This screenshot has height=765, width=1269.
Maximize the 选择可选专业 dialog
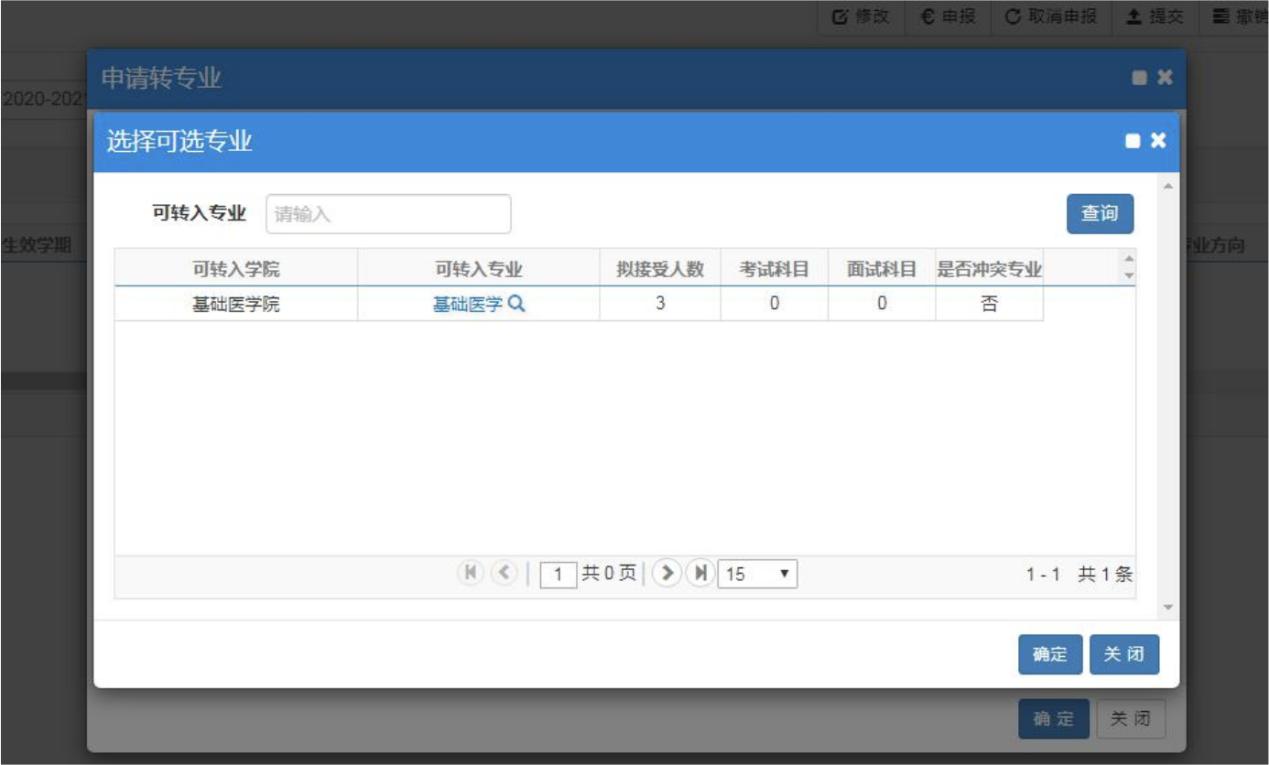point(1133,141)
